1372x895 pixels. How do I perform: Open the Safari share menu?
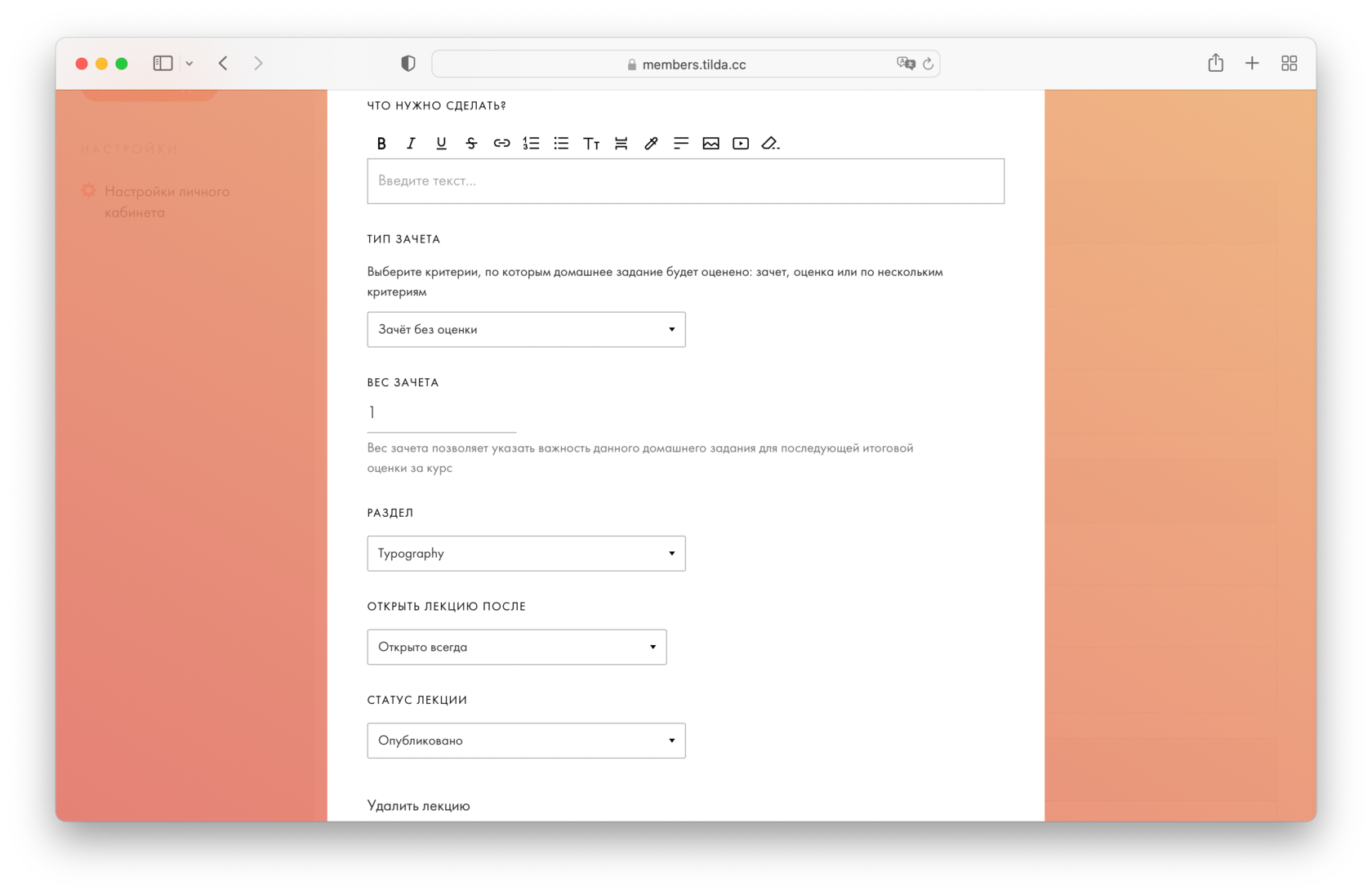pyautogui.click(x=1216, y=62)
